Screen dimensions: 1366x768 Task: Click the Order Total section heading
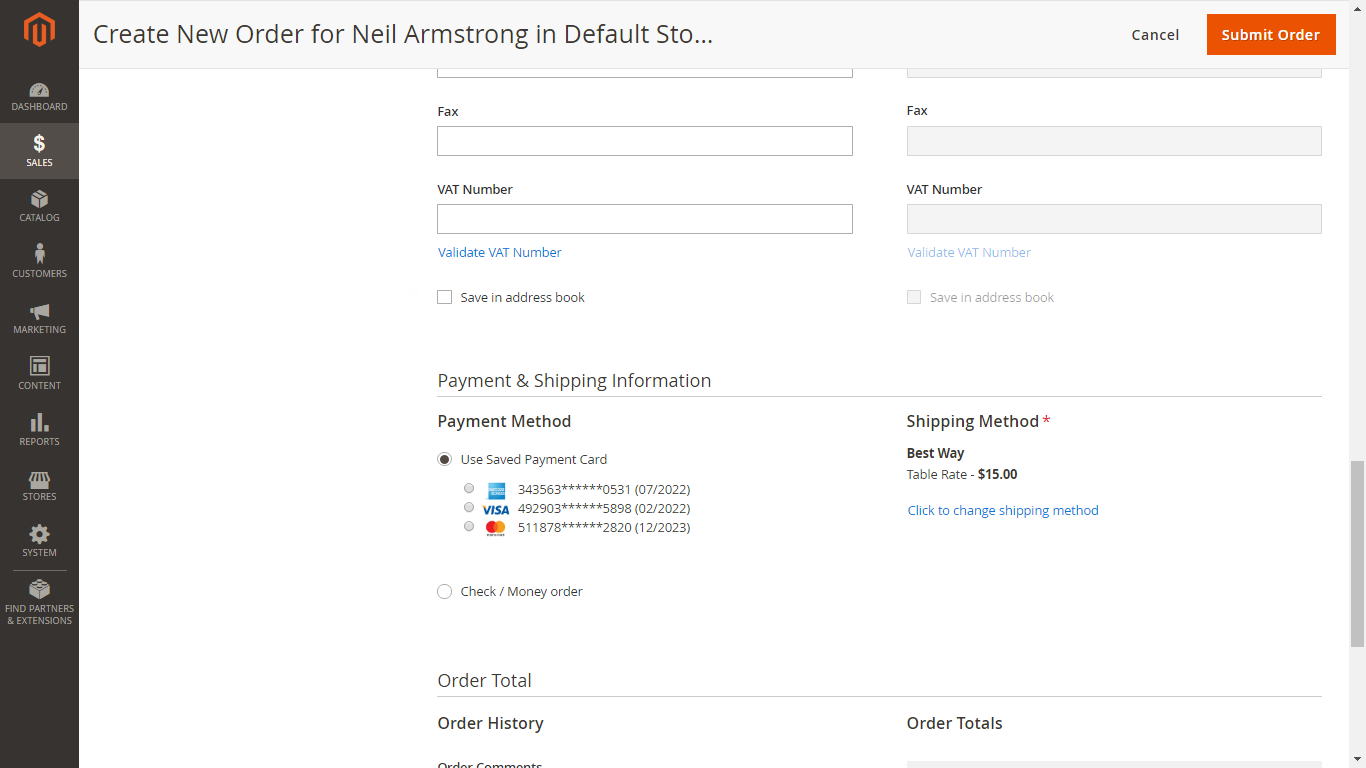click(x=484, y=681)
